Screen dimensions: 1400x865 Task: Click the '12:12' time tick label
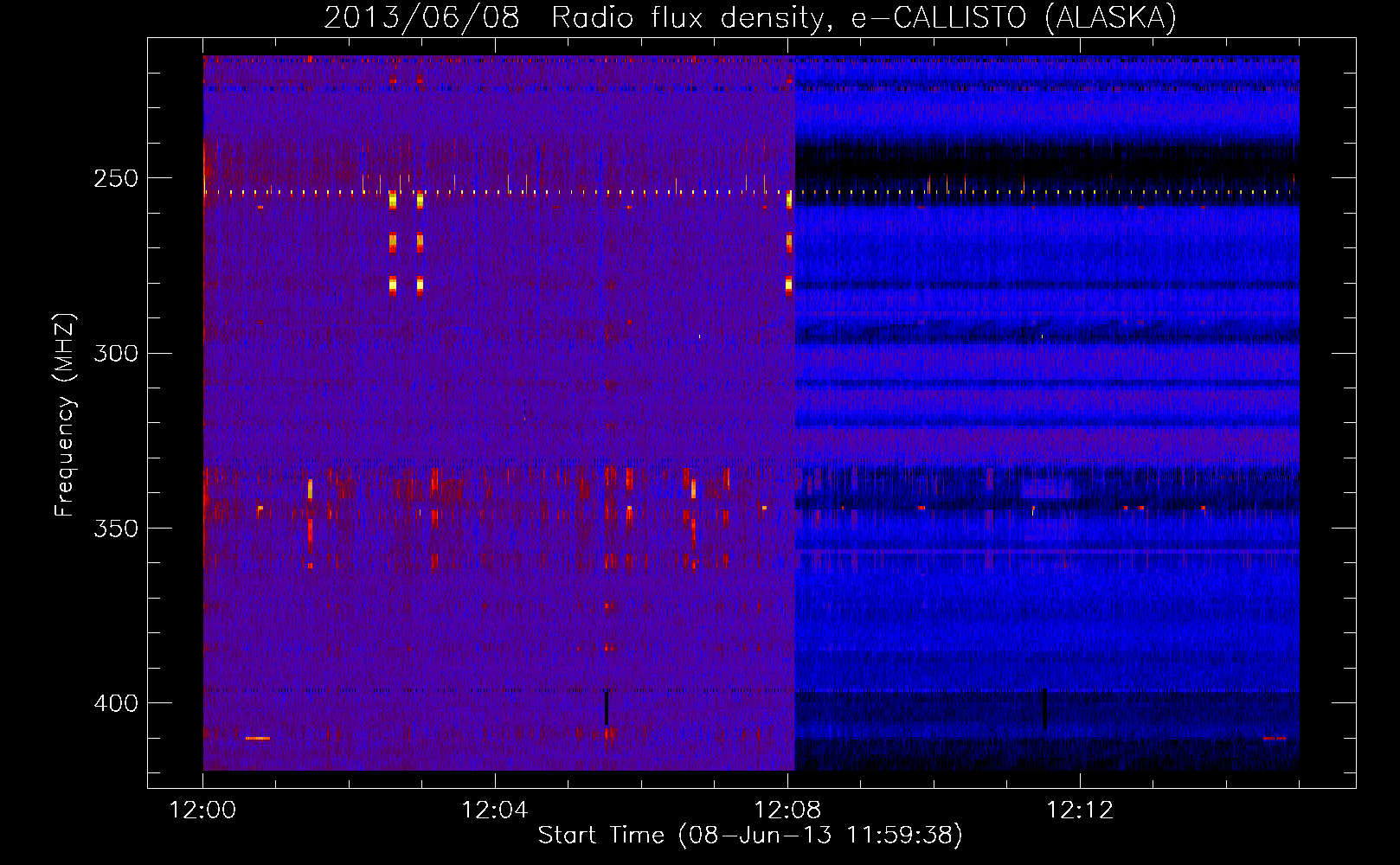tap(1080, 811)
